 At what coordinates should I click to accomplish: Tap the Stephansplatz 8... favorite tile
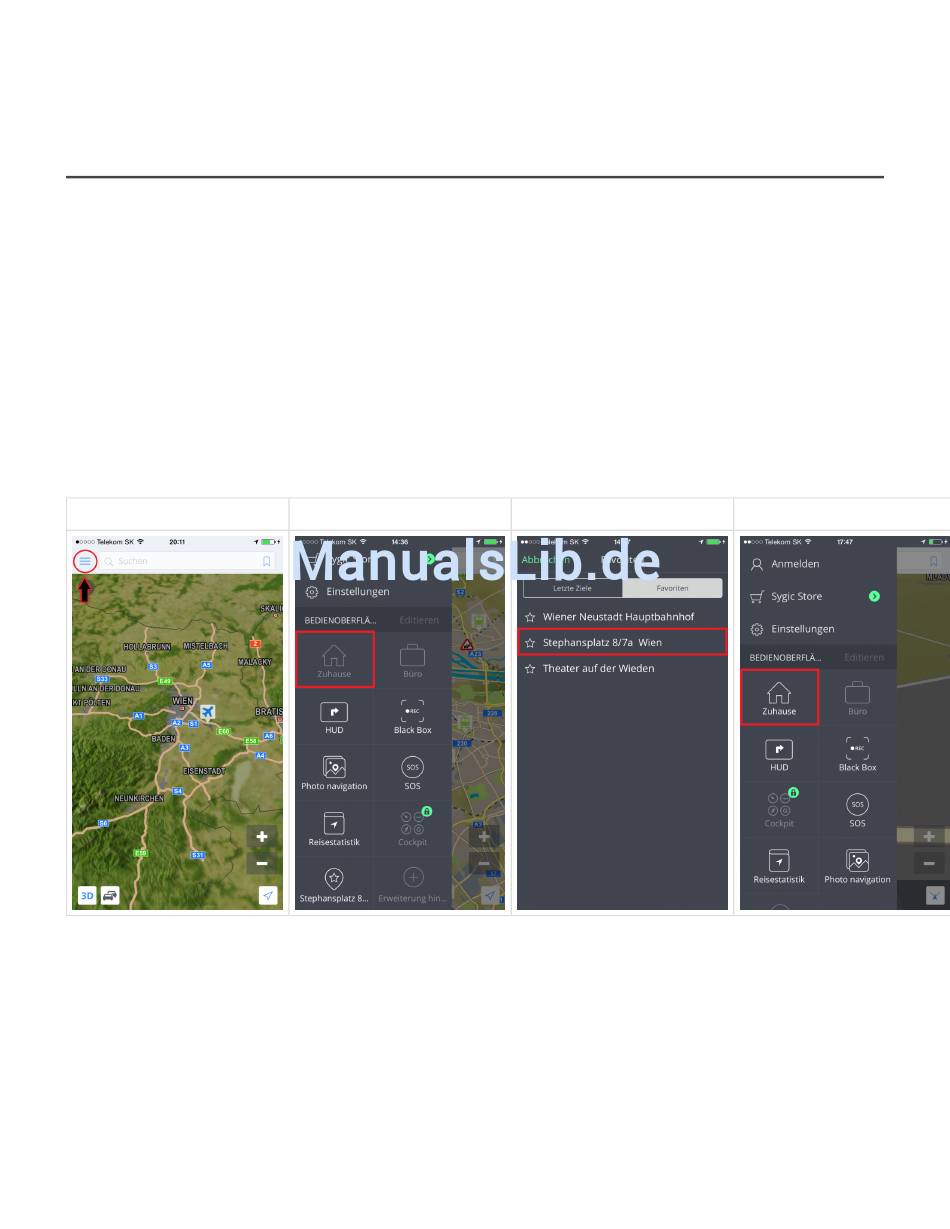pyautogui.click(x=334, y=884)
